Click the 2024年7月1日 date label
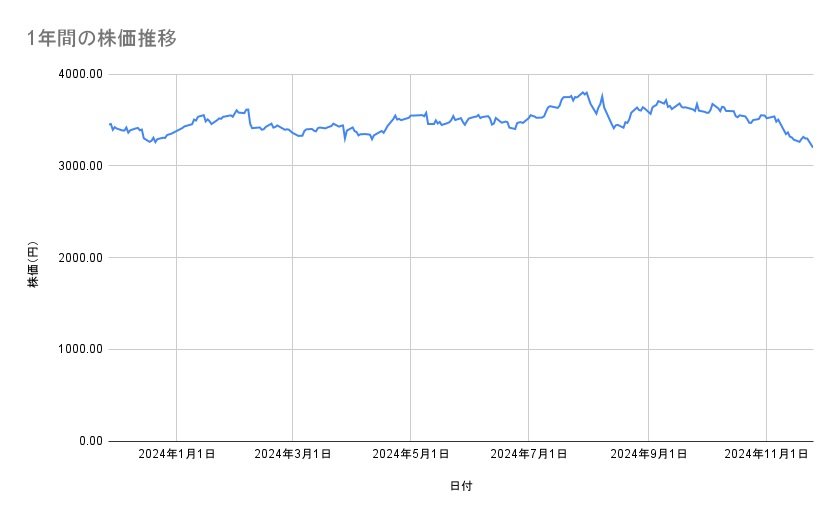This screenshot has height=519, width=839. (528, 455)
